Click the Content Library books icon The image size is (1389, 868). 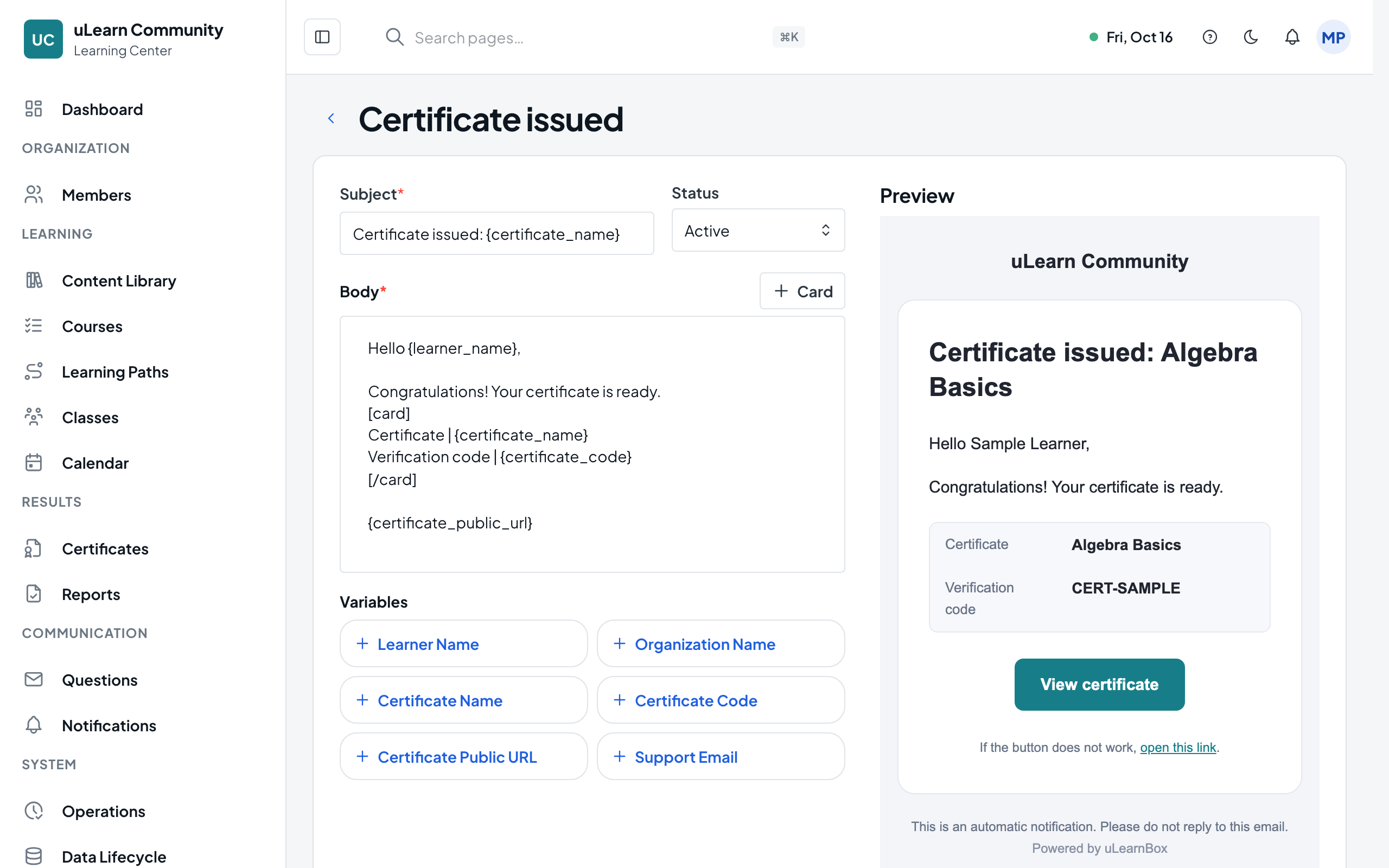34,280
